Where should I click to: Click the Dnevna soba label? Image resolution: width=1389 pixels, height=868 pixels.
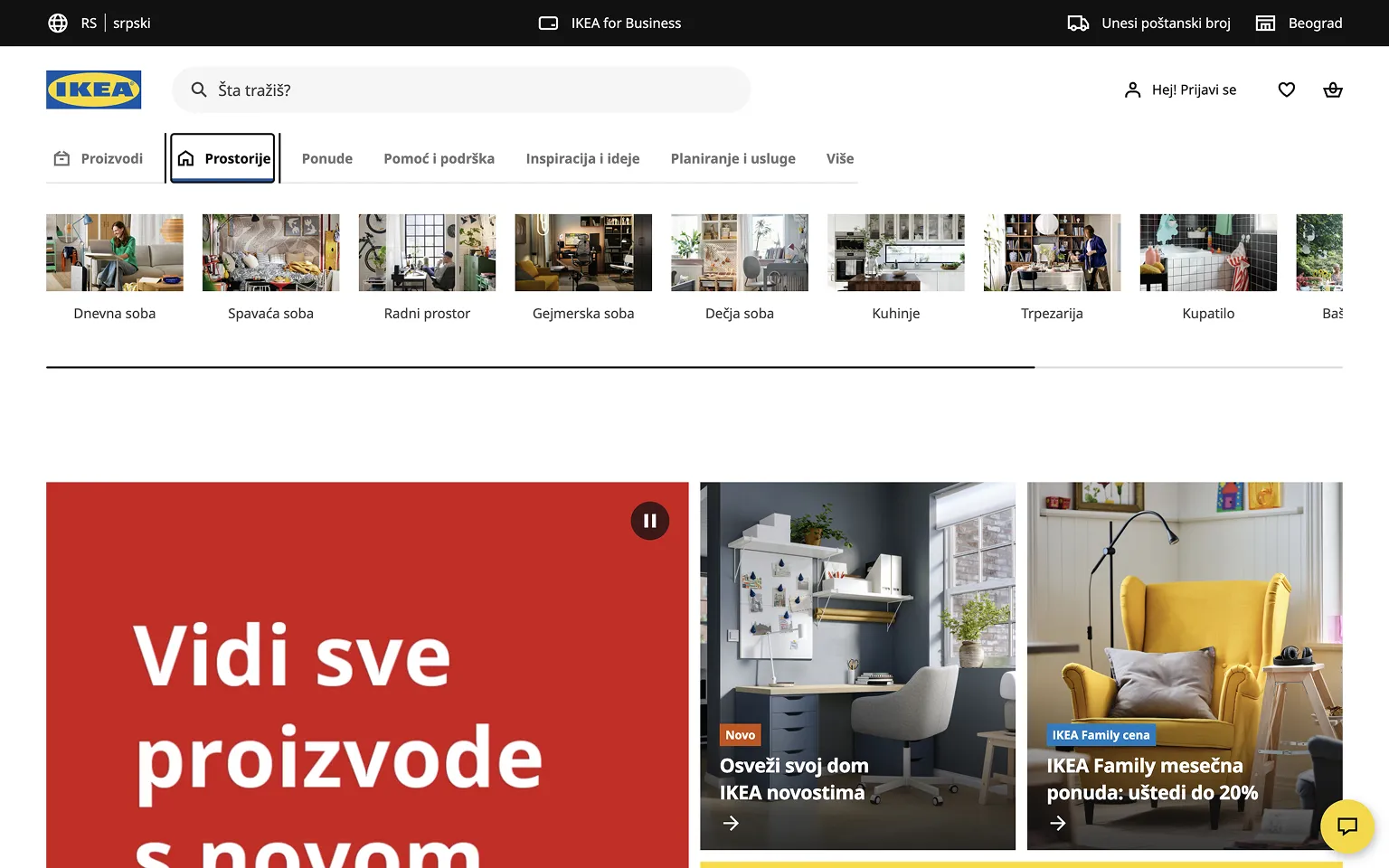pyautogui.click(x=115, y=313)
